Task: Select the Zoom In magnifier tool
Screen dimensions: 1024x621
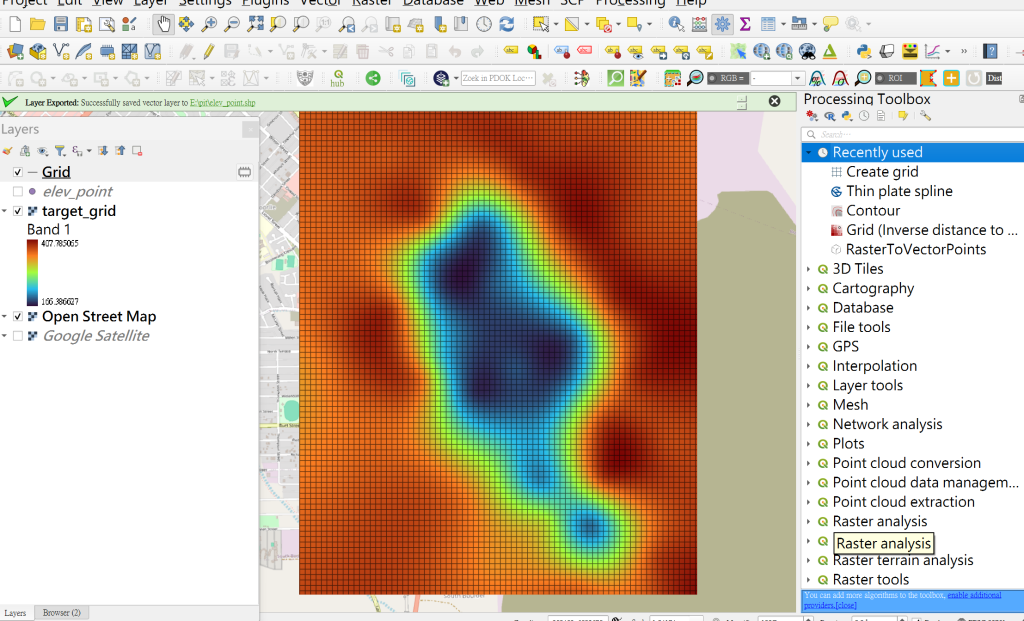Action: (209, 25)
